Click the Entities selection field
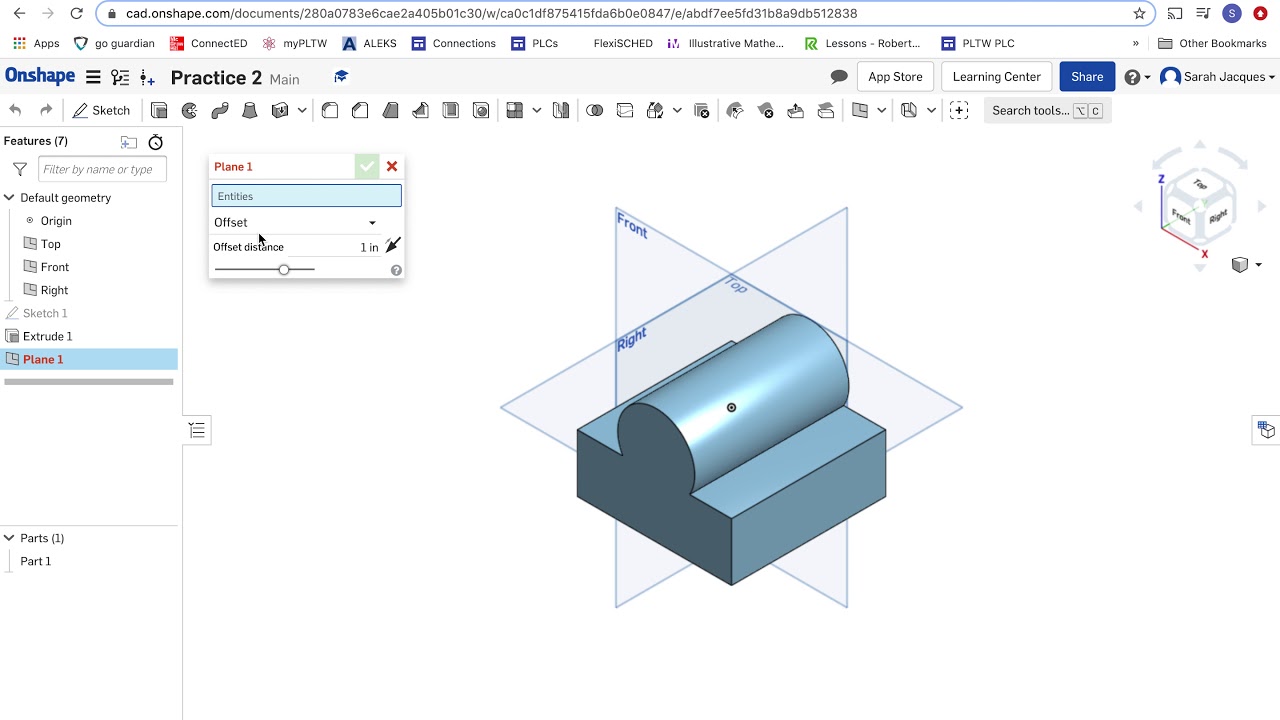The height and width of the screenshot is (720, 1280). tap(306, 196)
